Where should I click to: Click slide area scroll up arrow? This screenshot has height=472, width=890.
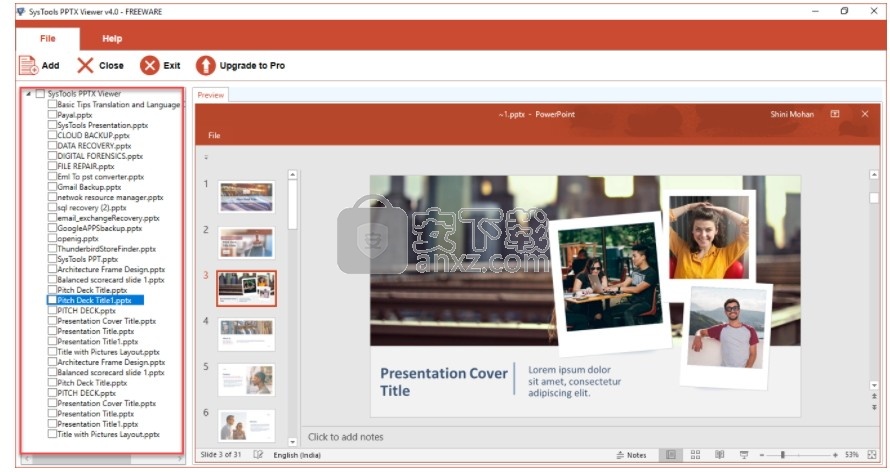[x=874, y=175]
